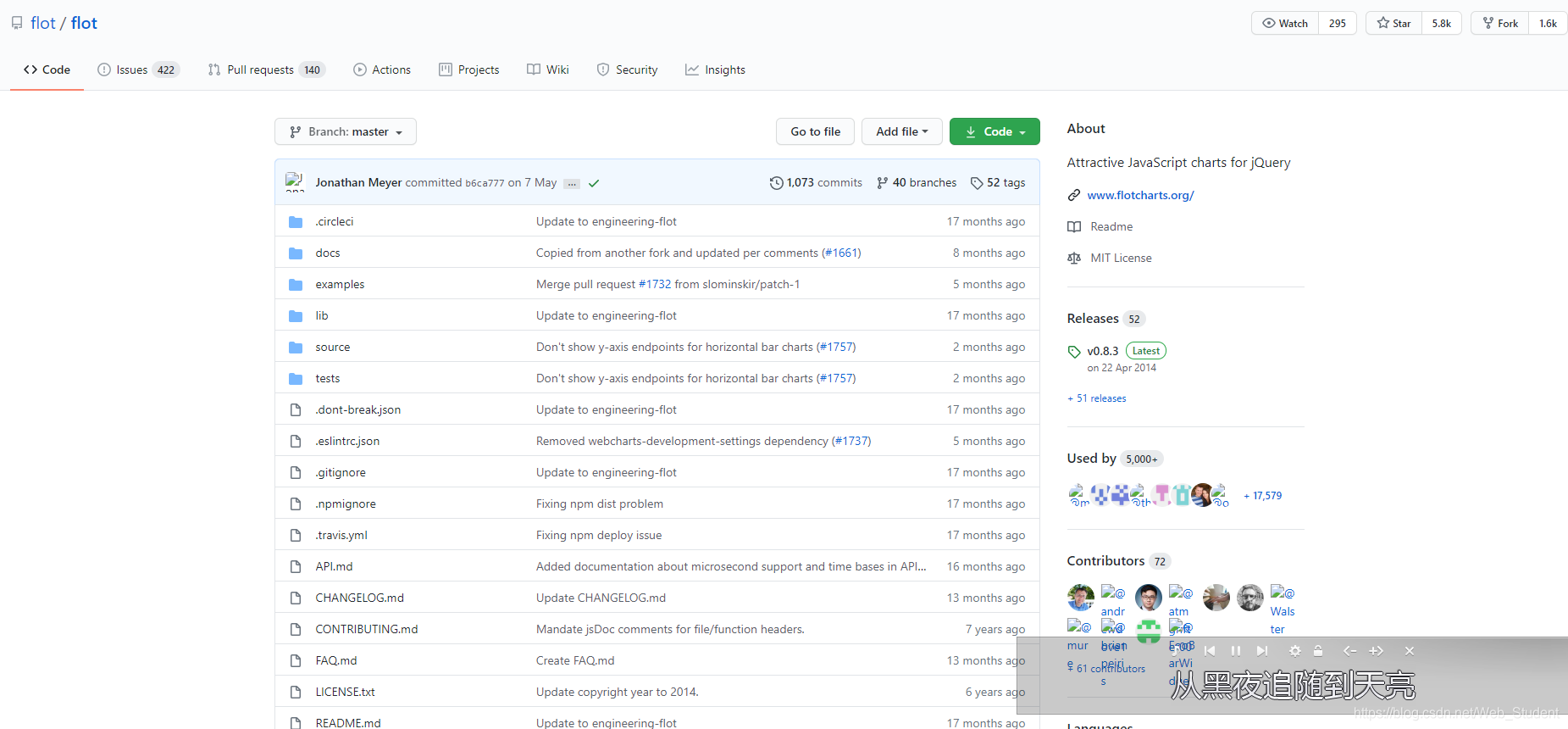Open the .gitignore file

tap(341, 472)
